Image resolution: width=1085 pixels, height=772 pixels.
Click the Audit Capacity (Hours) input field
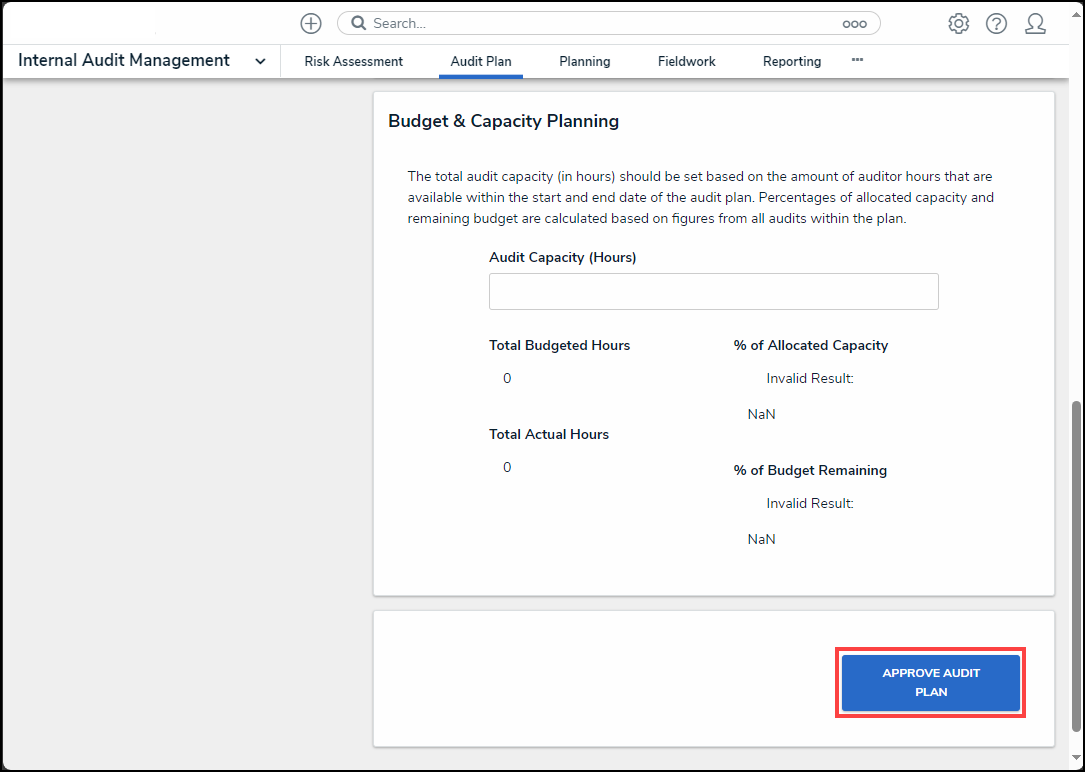tap(713, 291)
